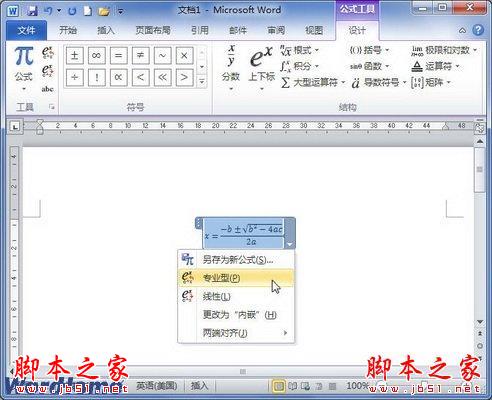492x400 pixels.
Task: Click the 线性 icon in Tools group
Action: click(x=48, y=71)
